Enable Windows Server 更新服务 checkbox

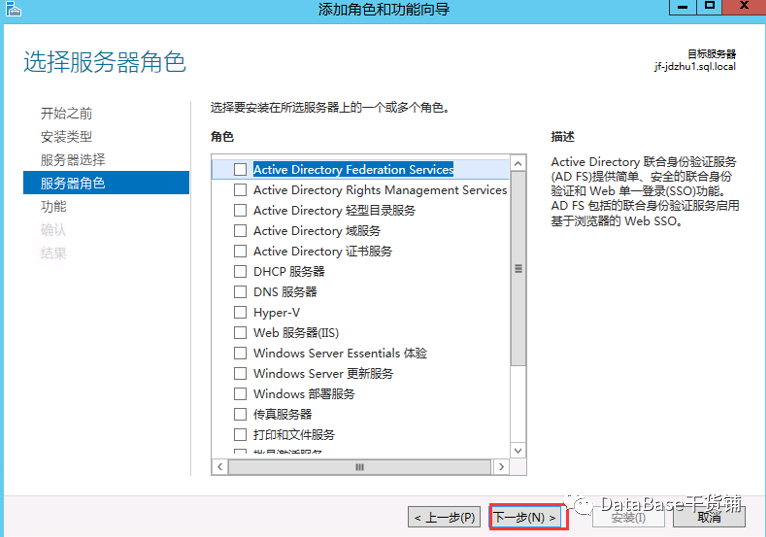coord(240,373)
